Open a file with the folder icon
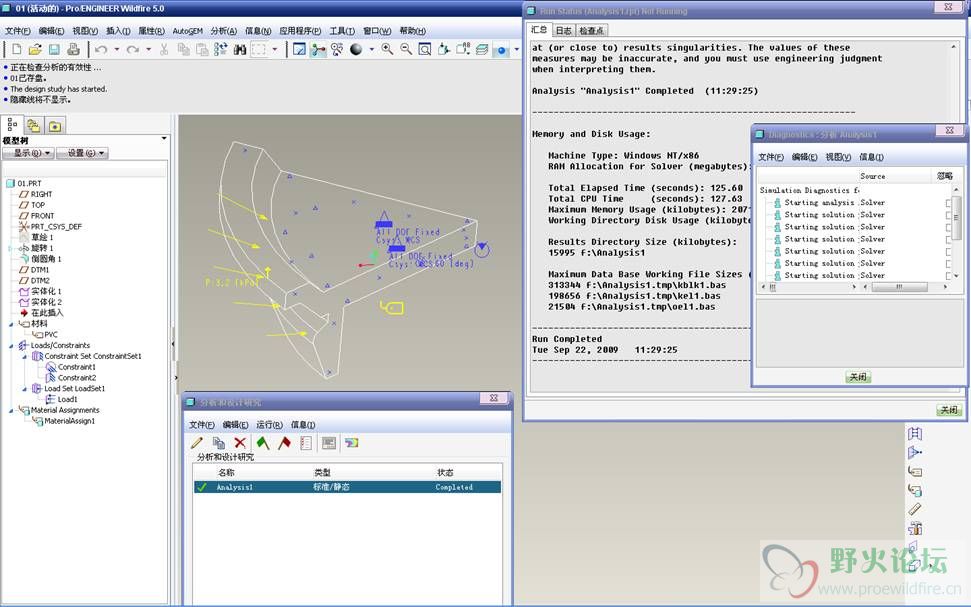Viewport: 971px width, 607px height. [35, 50]
